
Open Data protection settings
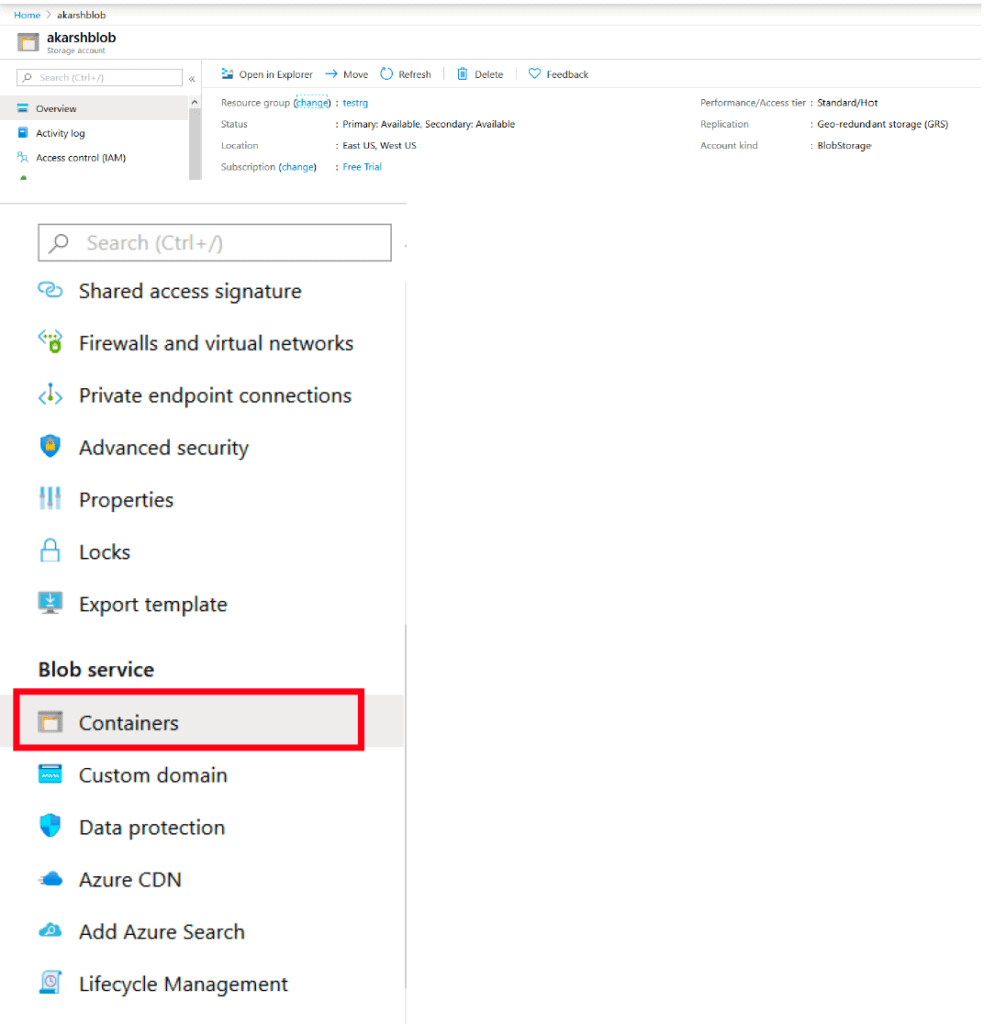[151, 827]
